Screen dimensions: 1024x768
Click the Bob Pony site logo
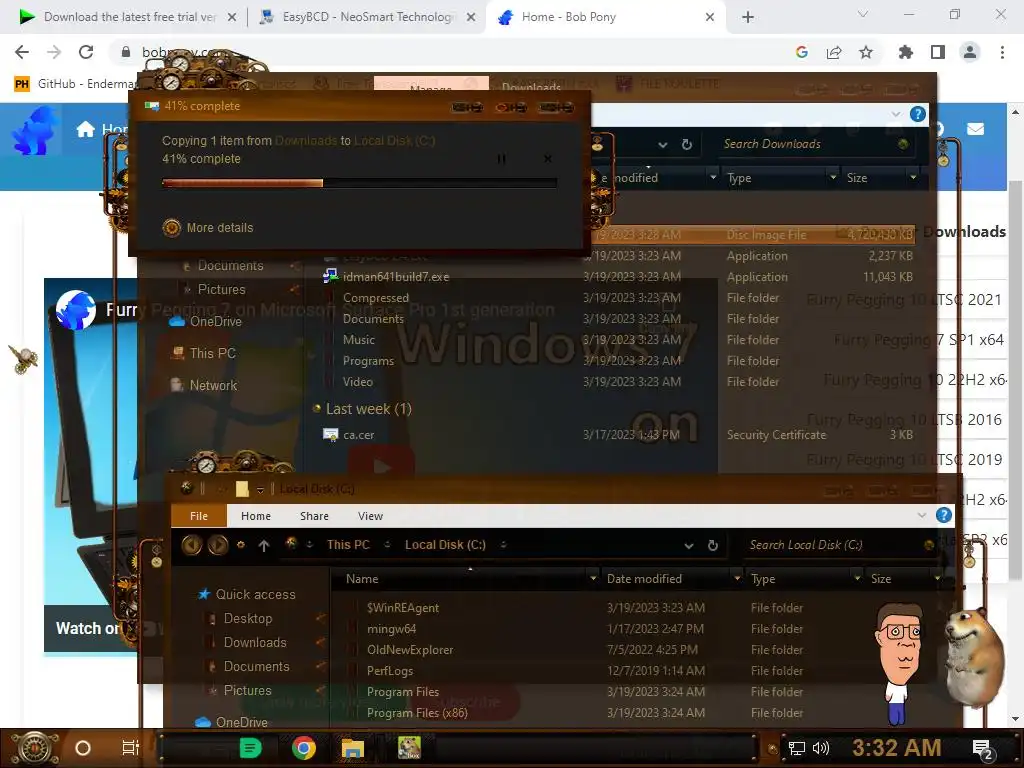[x=35, y=131]
